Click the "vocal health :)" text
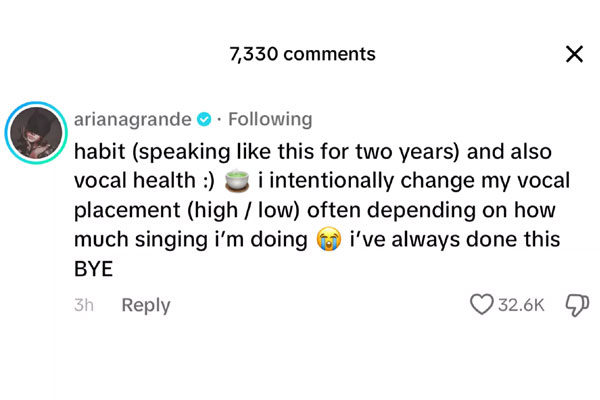 click(143, 181)
